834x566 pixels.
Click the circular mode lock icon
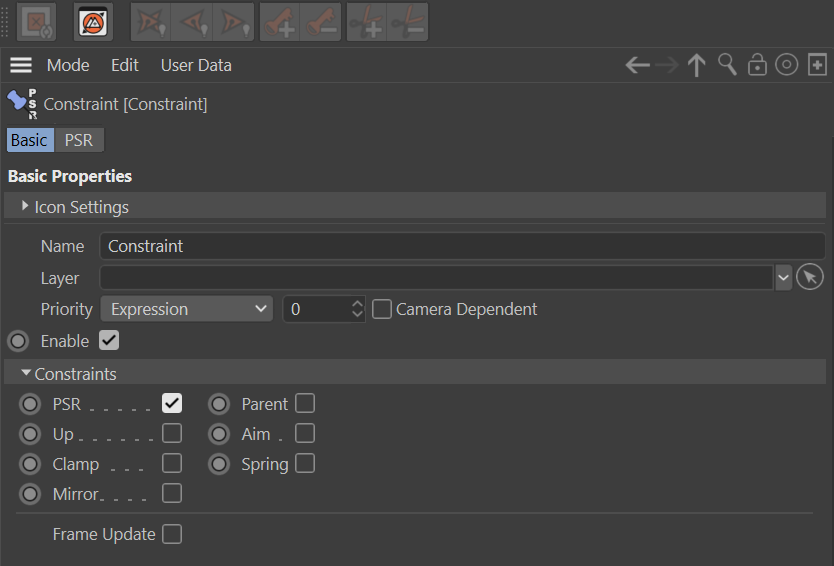click(787, 66)
